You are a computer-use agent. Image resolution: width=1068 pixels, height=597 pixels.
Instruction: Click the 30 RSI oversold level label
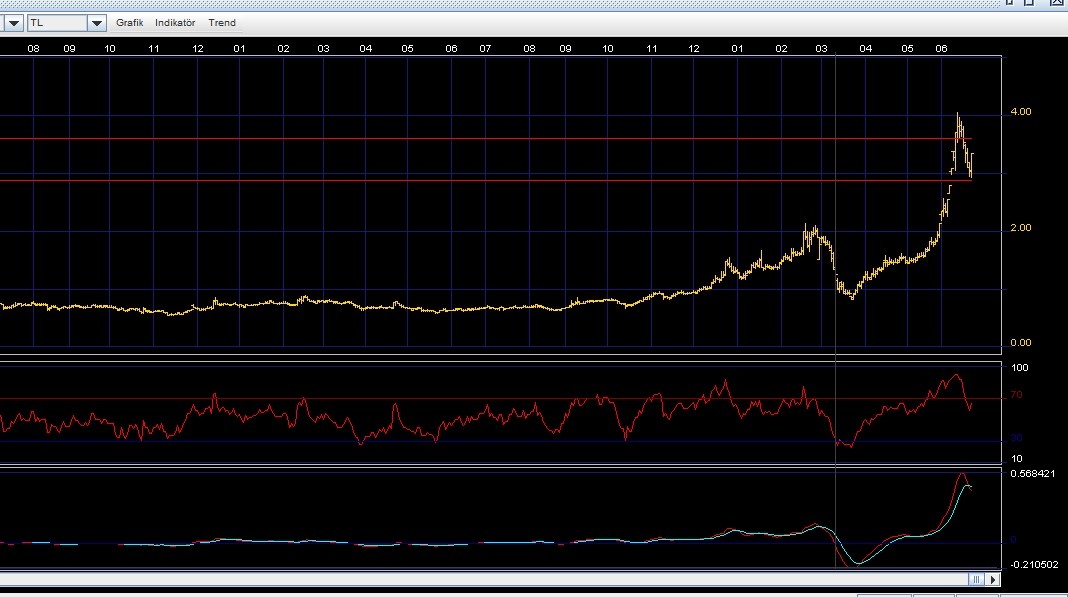coord(1016,438)
